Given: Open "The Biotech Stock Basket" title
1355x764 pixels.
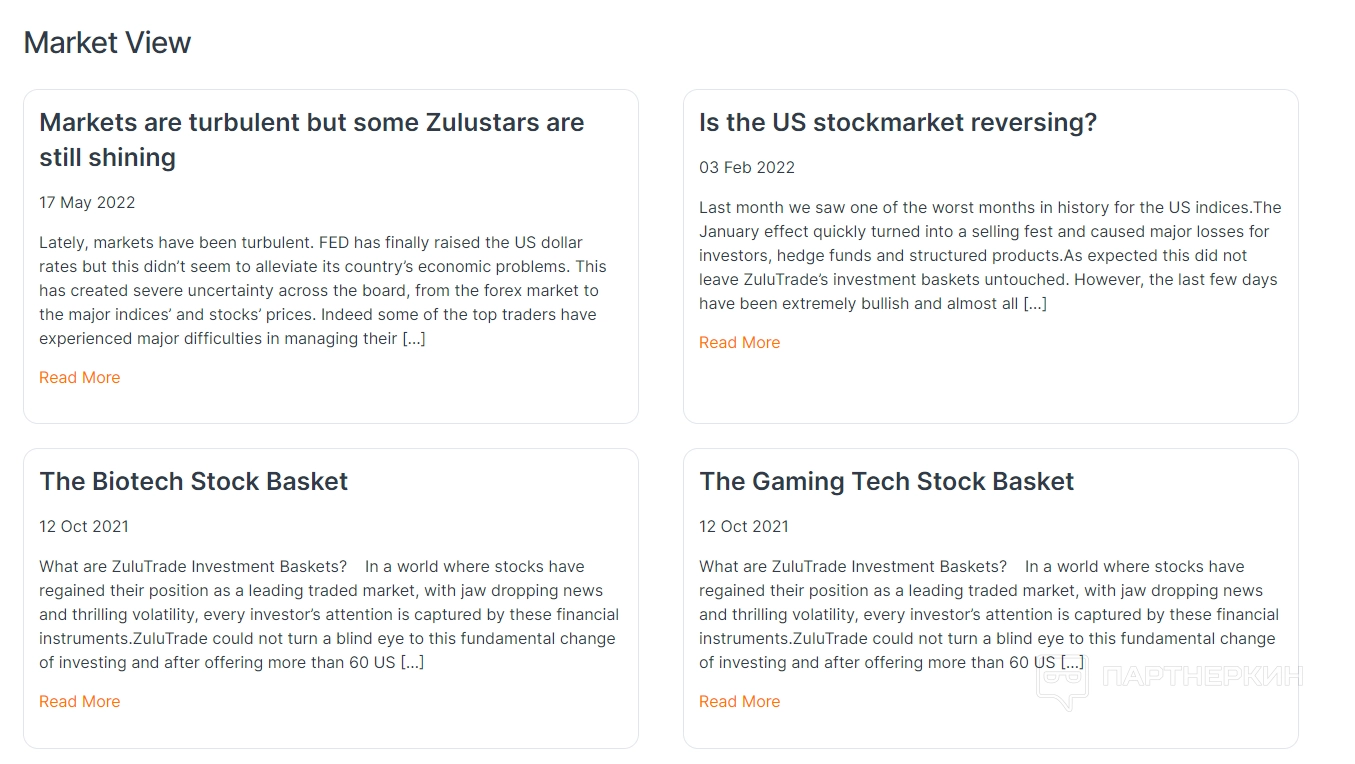Looking at the screenshot, I should click(193, 481).
